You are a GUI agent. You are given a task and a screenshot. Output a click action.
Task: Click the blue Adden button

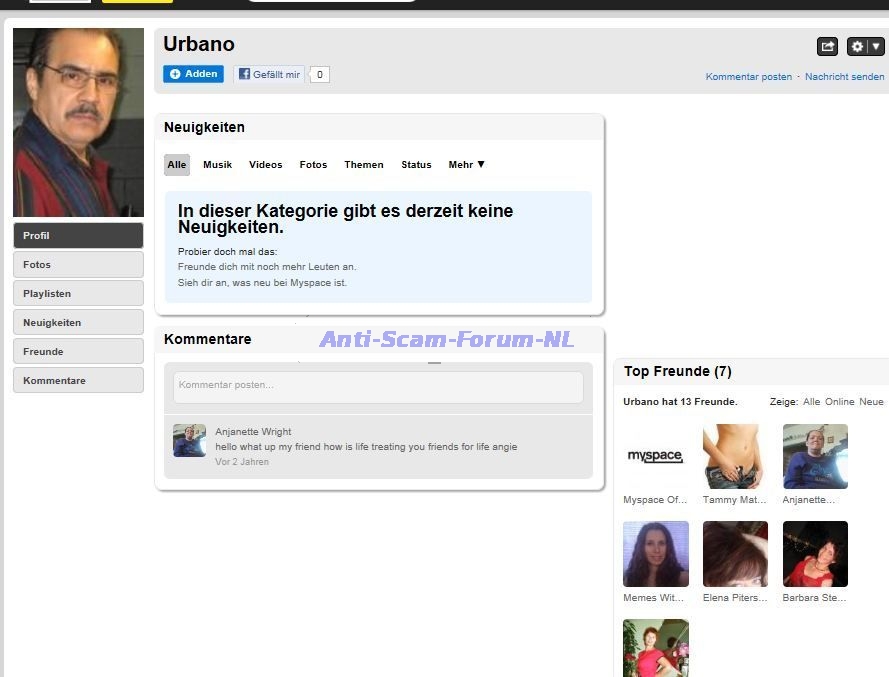click(193, 74)
